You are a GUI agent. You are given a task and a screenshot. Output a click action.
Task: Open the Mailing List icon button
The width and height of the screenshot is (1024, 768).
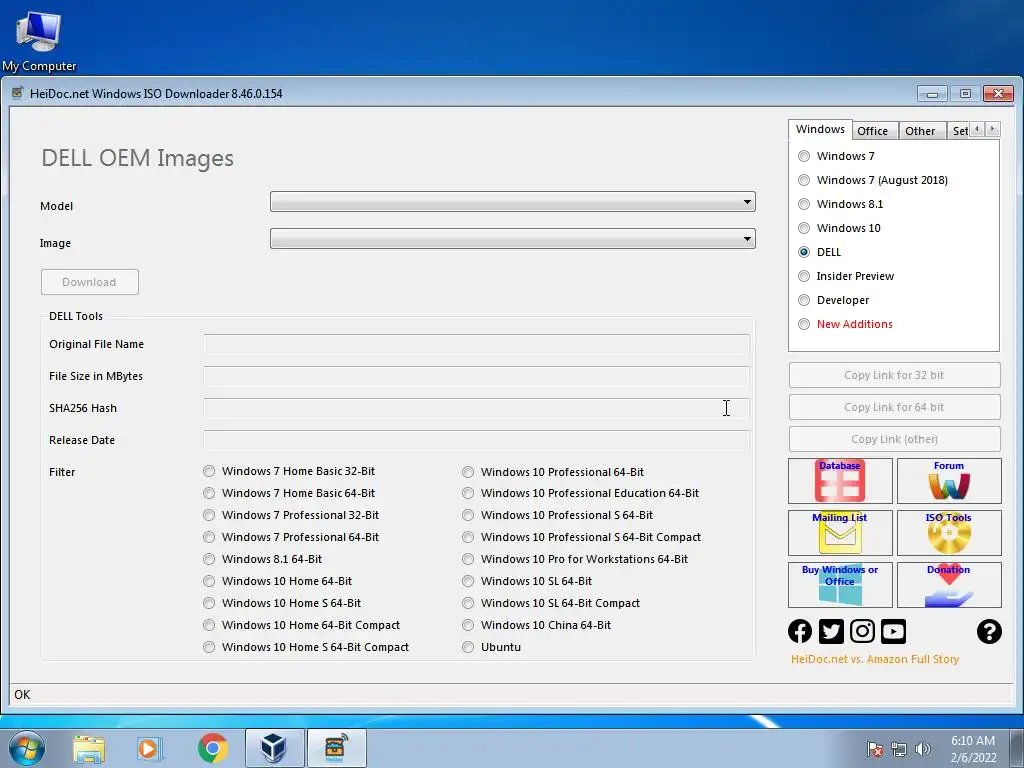coord(840,532)
